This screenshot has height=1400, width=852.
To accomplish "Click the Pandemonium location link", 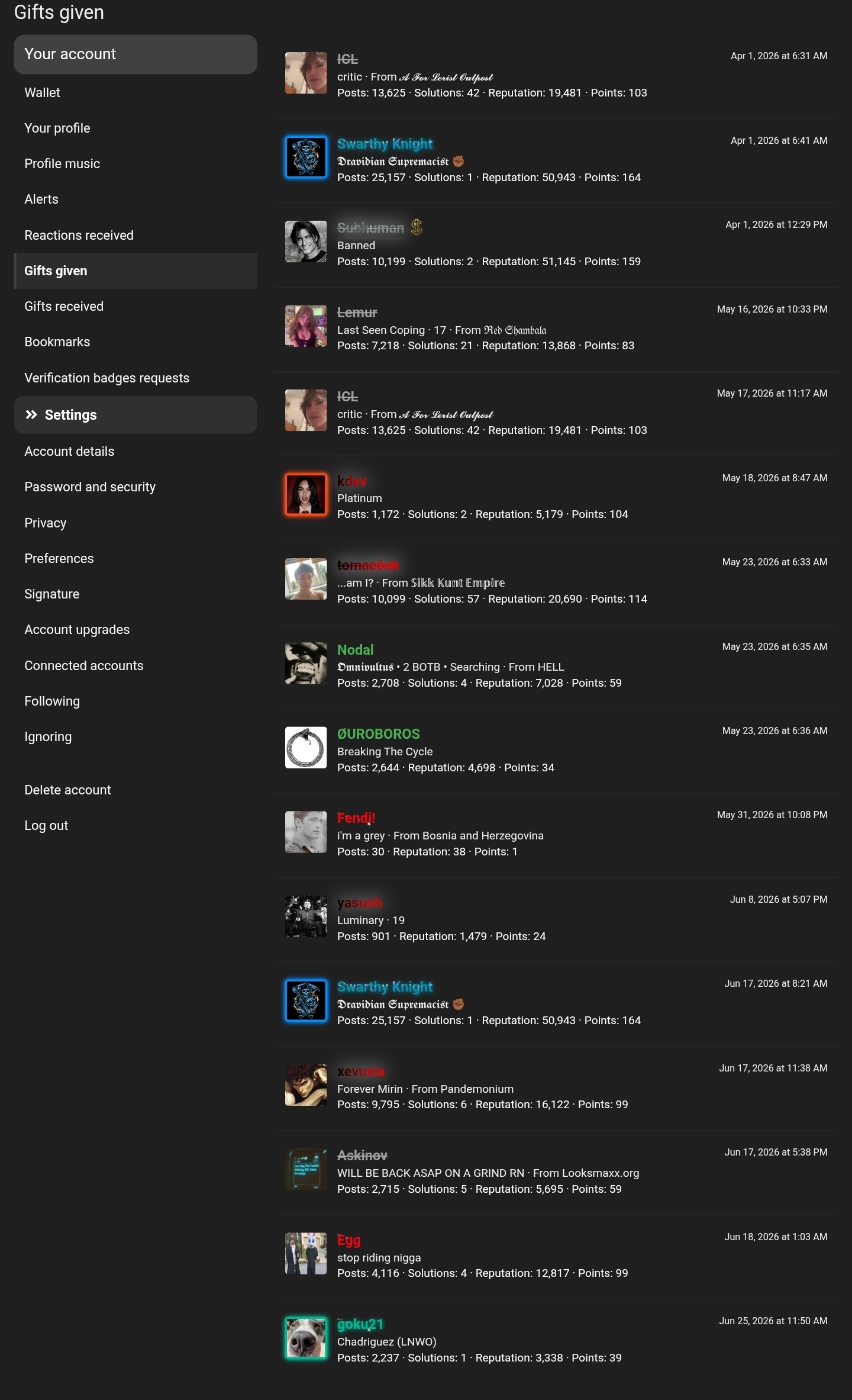I will click(477, 1089).
